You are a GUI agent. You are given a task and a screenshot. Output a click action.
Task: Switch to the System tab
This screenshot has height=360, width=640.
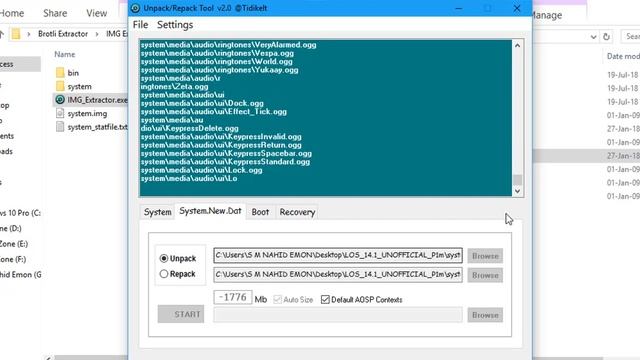[158, 212]
